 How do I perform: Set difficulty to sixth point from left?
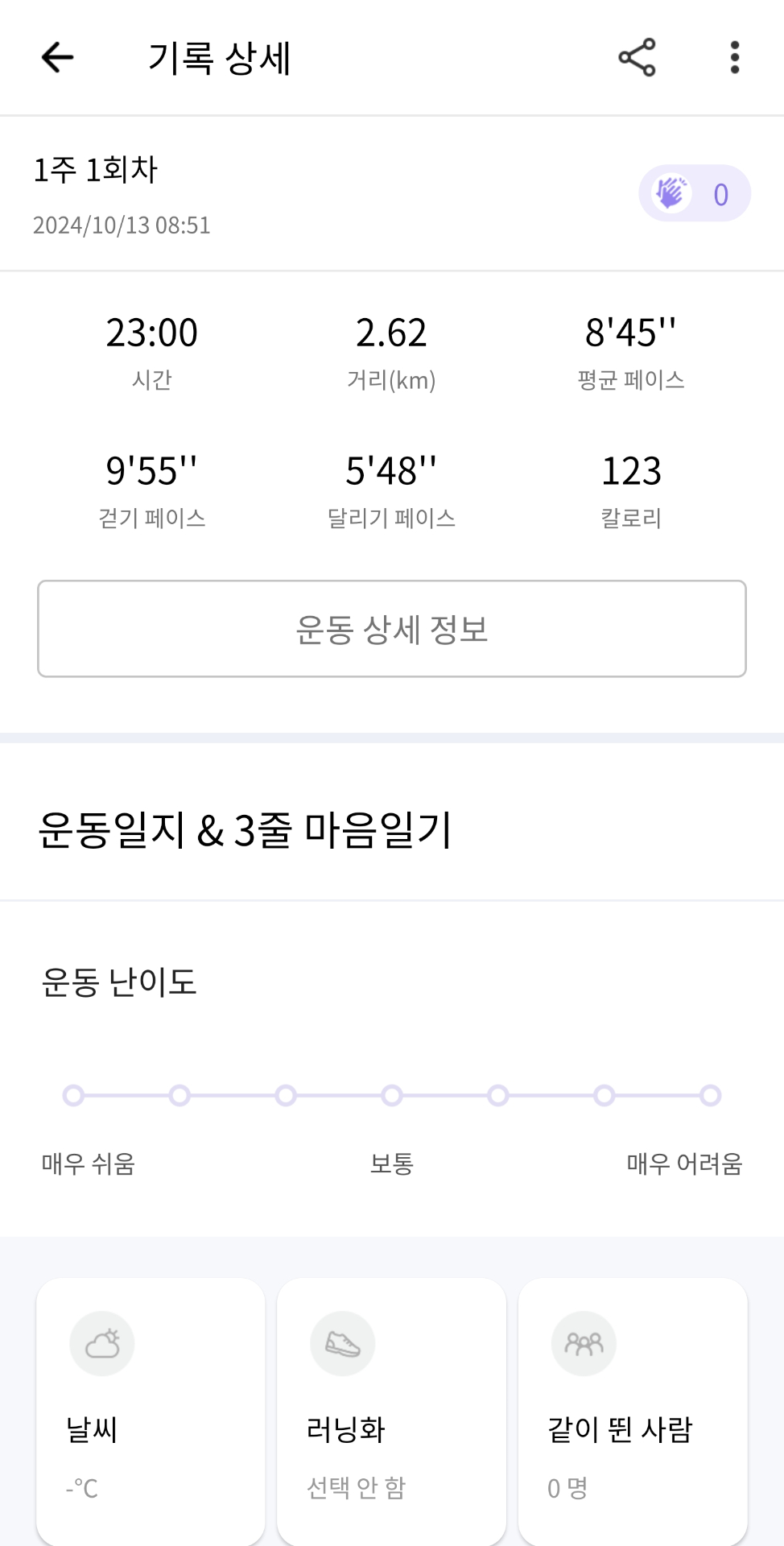point(604,1095)
